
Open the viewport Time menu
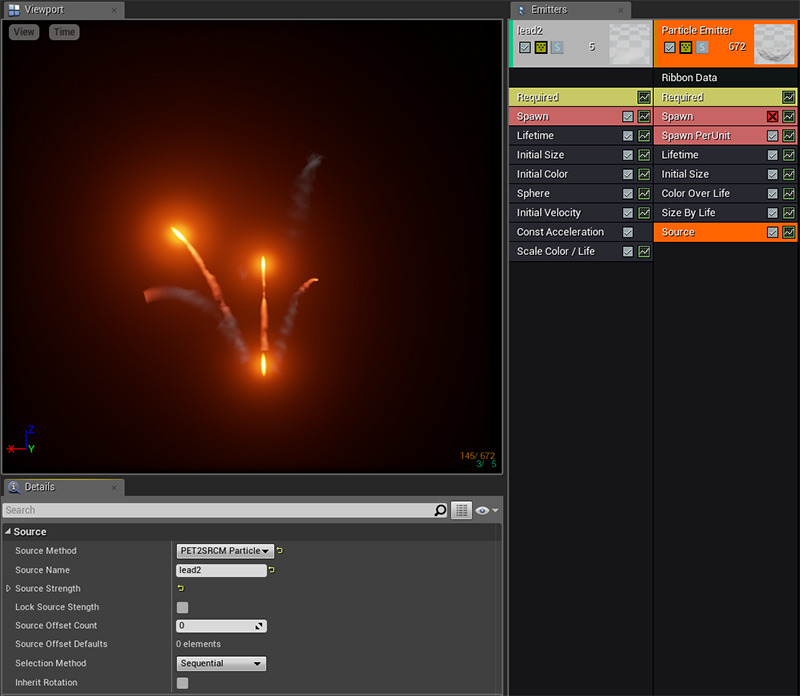pyautogui.click(x=64, y=32)
